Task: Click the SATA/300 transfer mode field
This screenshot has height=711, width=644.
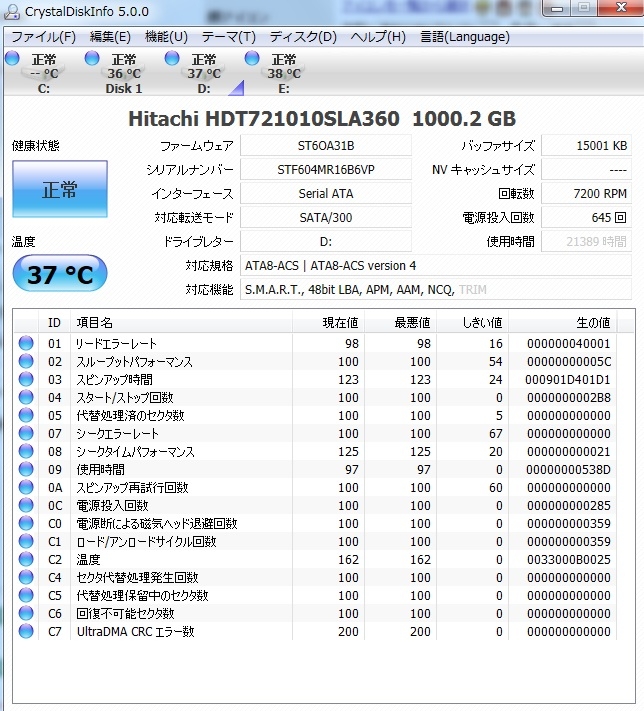Action: 326,218
